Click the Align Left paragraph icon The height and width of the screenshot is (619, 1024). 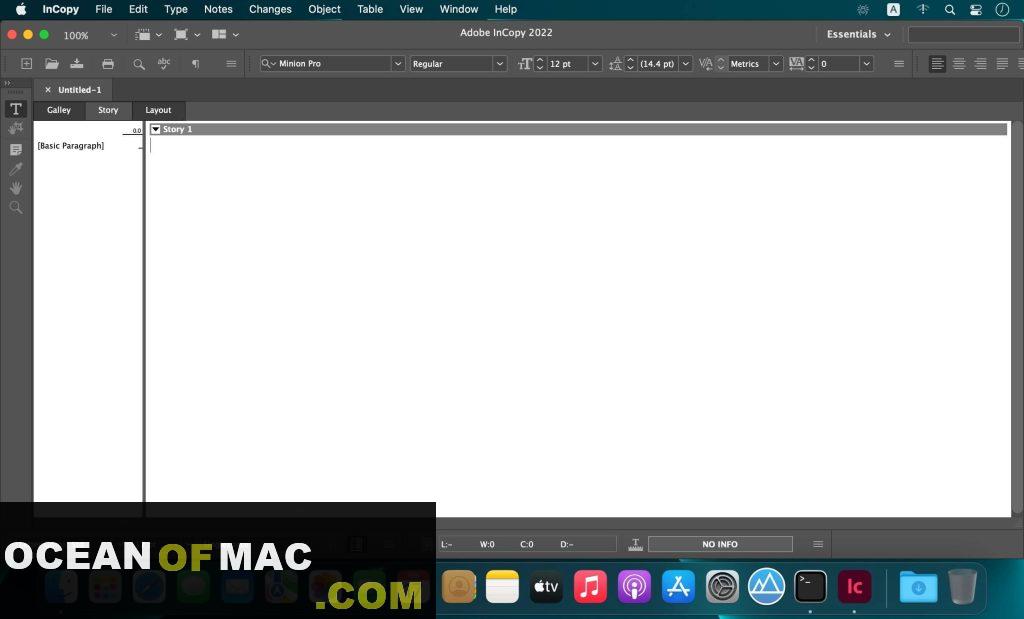937,63
